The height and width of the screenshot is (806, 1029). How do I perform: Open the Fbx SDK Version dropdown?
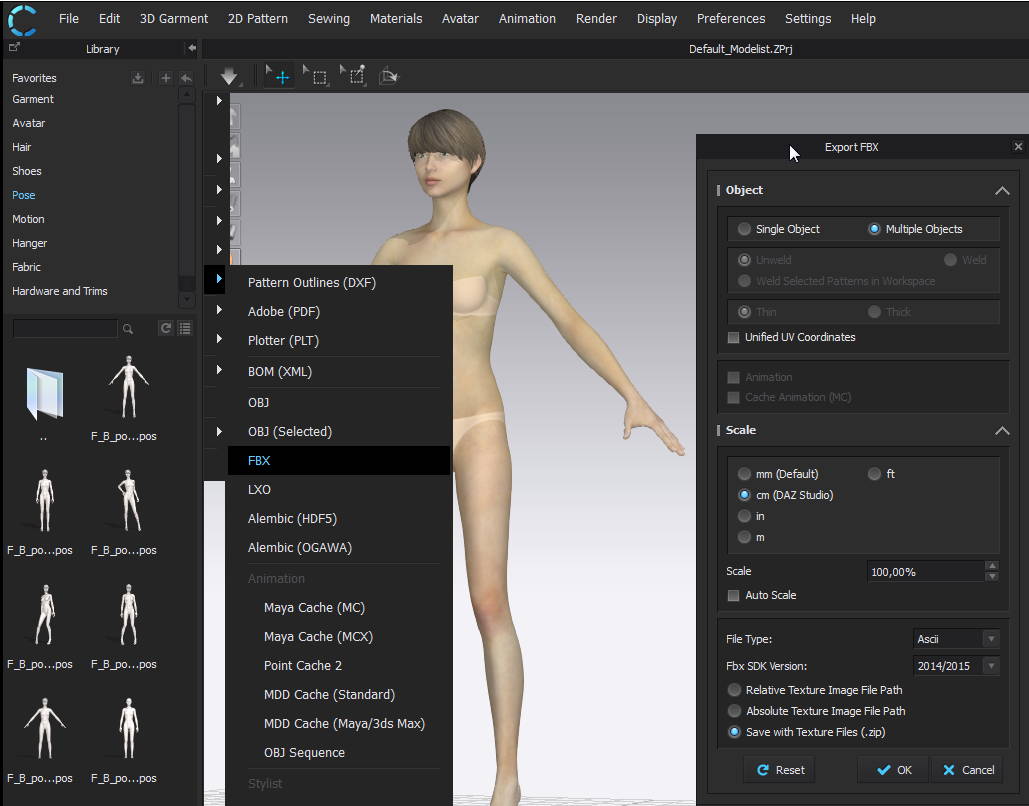coord(956,666)
